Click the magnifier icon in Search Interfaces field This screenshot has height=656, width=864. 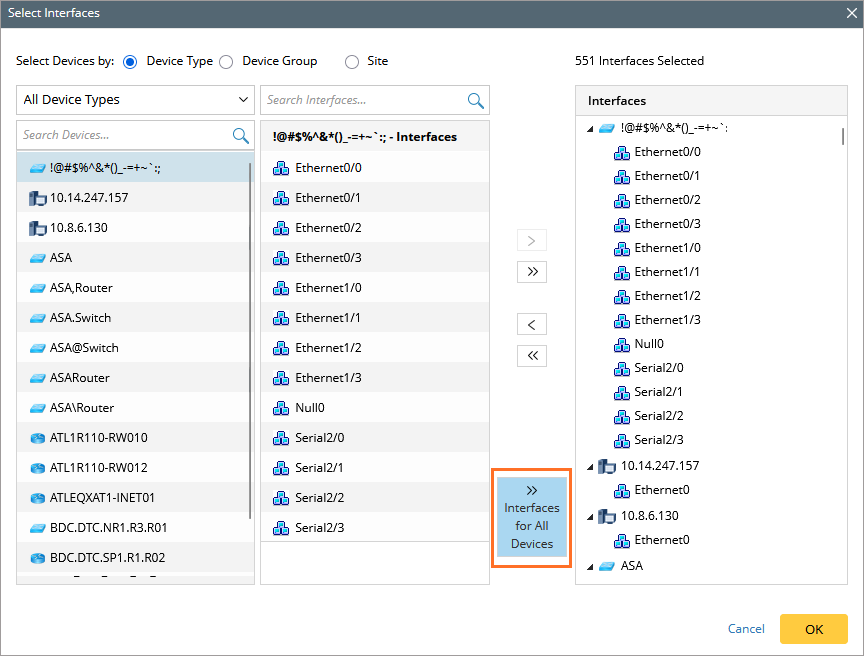click(476, 100)
